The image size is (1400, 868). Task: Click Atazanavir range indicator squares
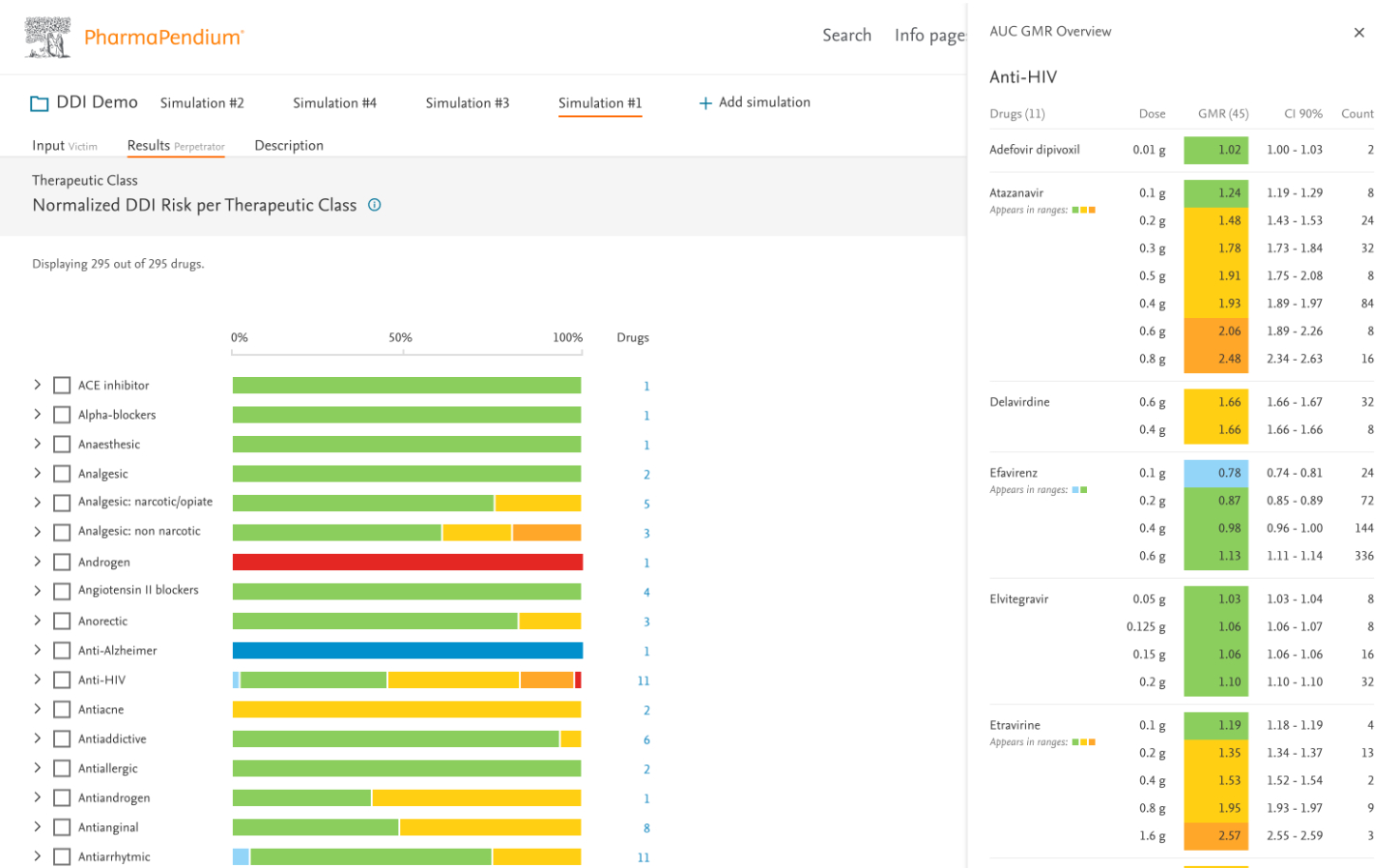[x=1083, y=211]
